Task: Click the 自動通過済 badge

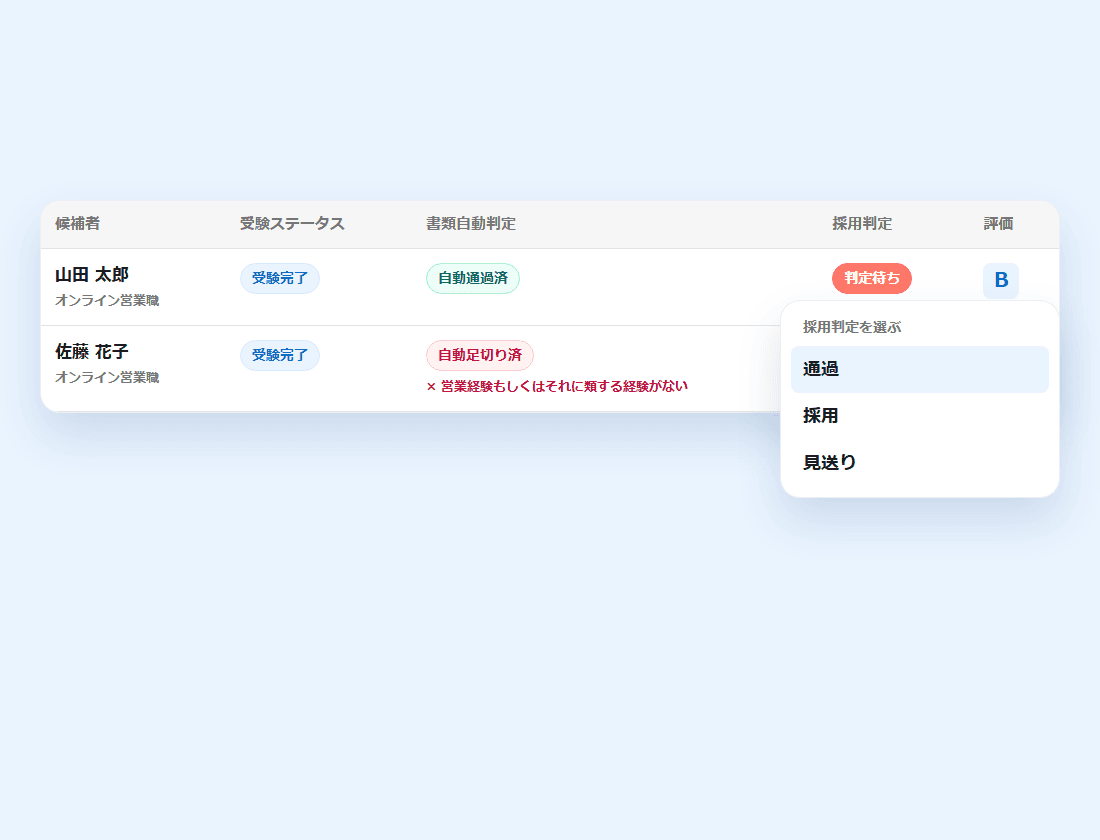Action: click(473, 279)
